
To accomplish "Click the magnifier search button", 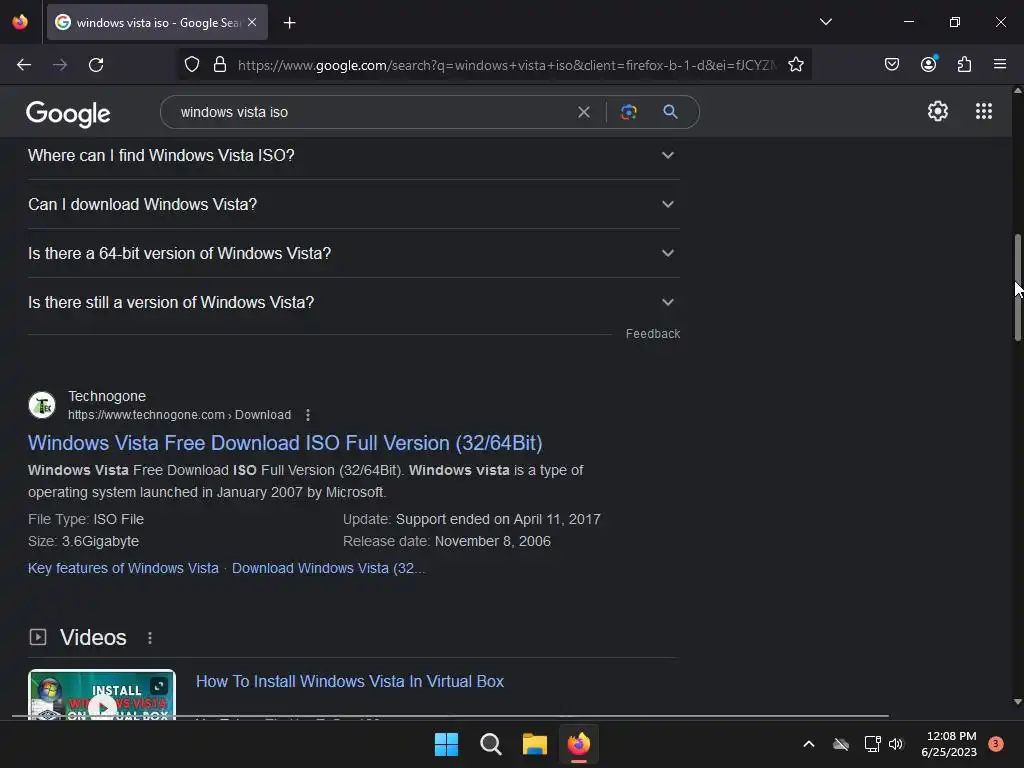I will coord(670,112).
